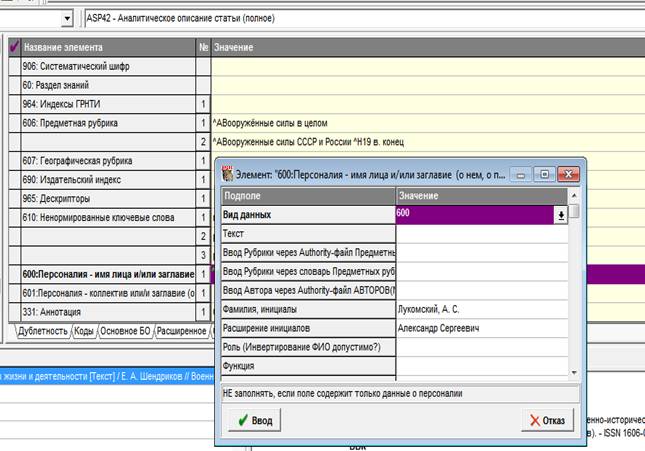Viewport: 645px width, 451px height.
Task: Open the Расширенное tab
Action: (x=181, y=331)
